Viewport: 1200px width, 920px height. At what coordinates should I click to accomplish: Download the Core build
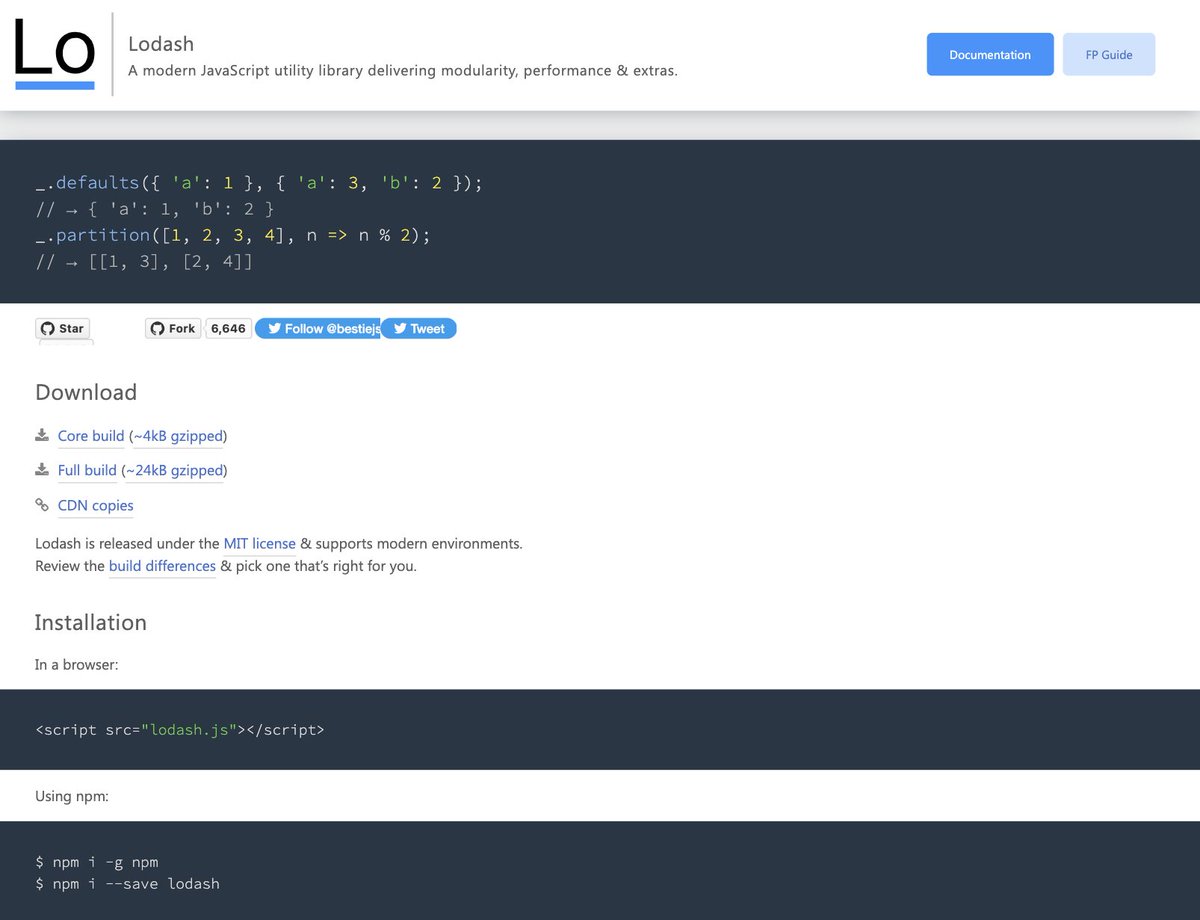click(91, 436)
